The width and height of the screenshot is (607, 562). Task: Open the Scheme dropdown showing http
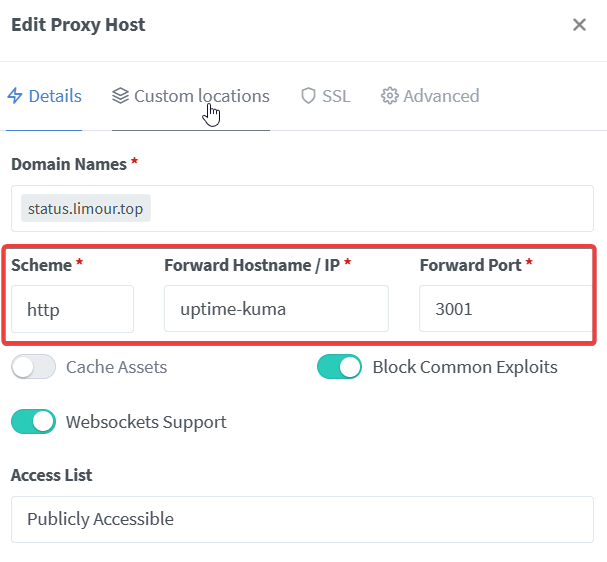pos(72,309)
